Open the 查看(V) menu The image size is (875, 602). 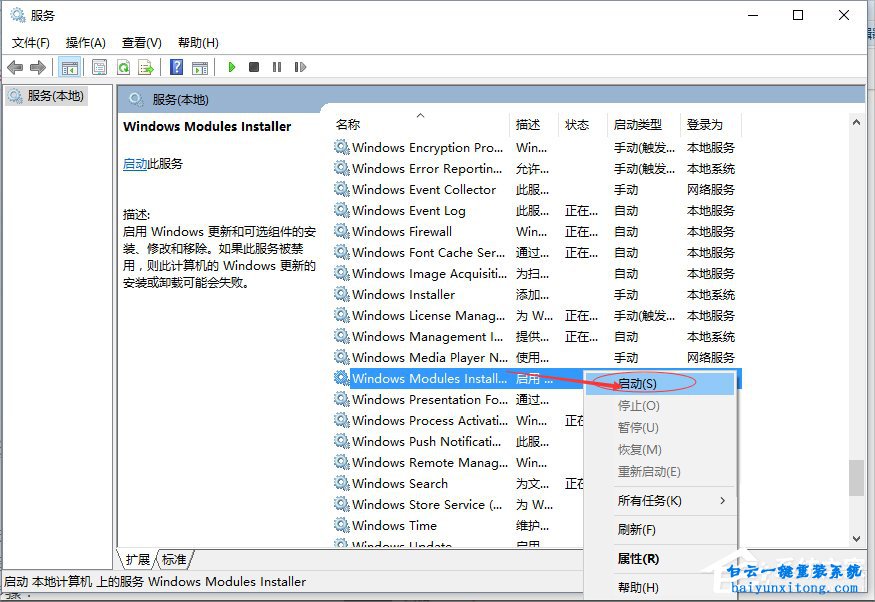point(141,42)
